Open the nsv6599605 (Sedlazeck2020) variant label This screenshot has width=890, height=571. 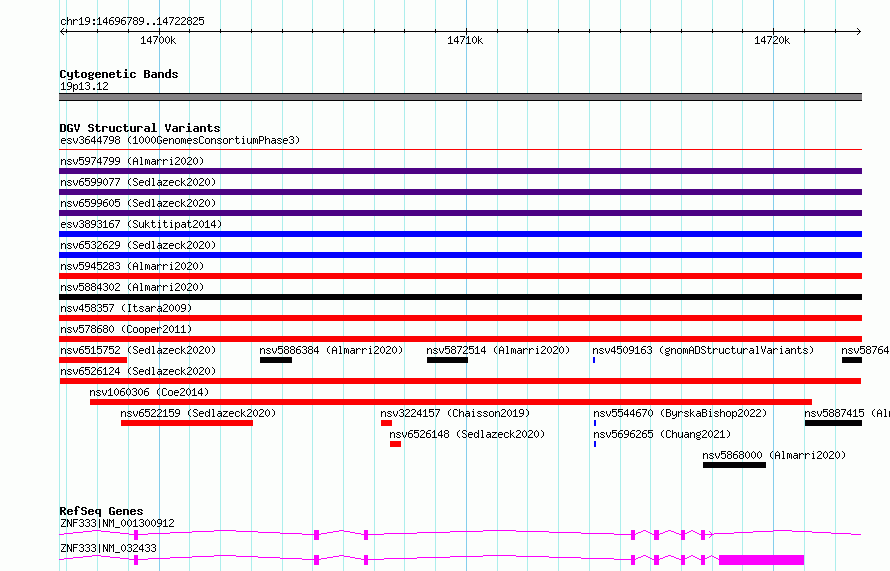point(138,203)
